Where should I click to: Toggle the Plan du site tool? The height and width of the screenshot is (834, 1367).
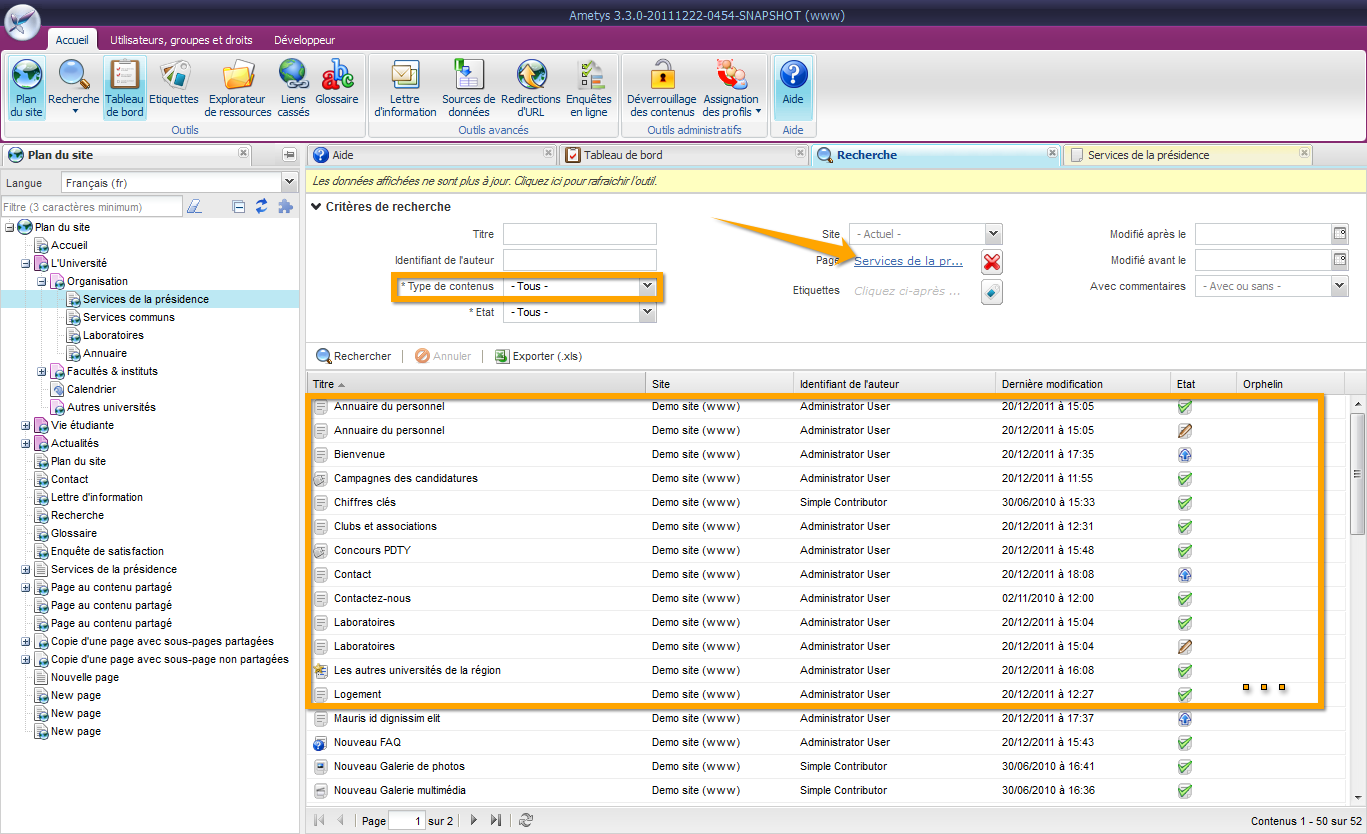26,88
